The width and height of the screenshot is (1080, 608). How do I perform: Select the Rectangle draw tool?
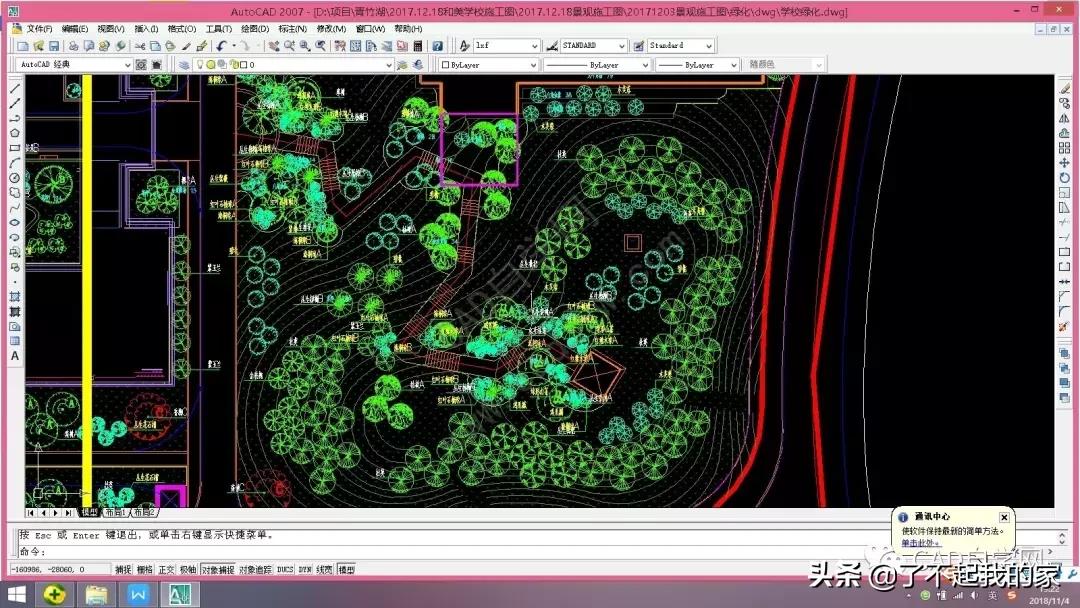click(15, 148)
